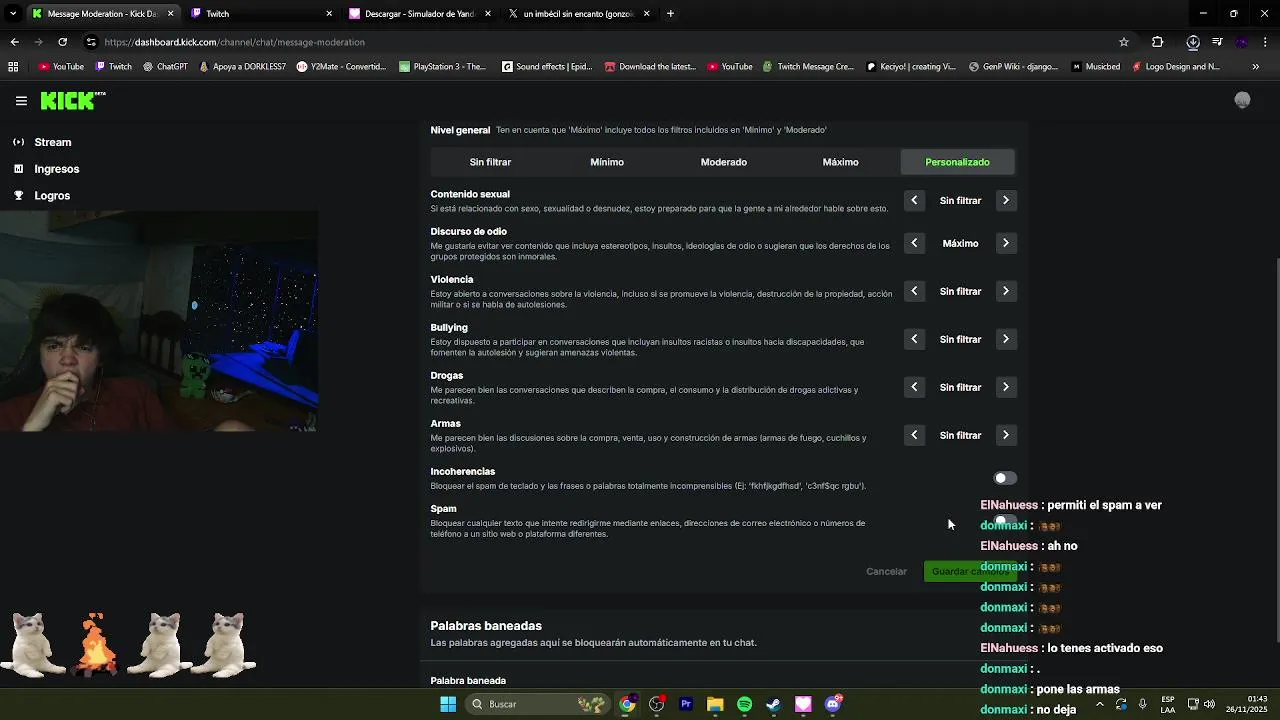Screen dimensions: 1280x720
Task: Open the ChatGPT bookmark
Action: 165,67
